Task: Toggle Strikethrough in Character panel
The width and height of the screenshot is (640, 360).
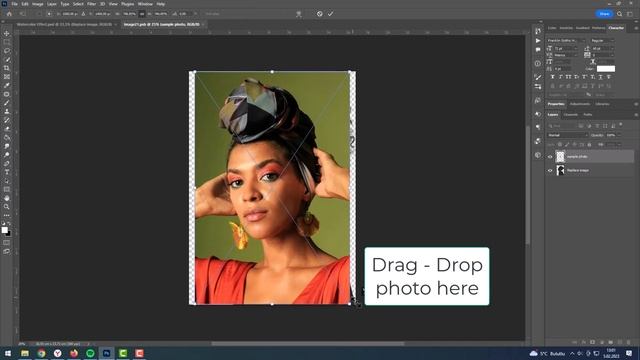Action: (609, 77)
